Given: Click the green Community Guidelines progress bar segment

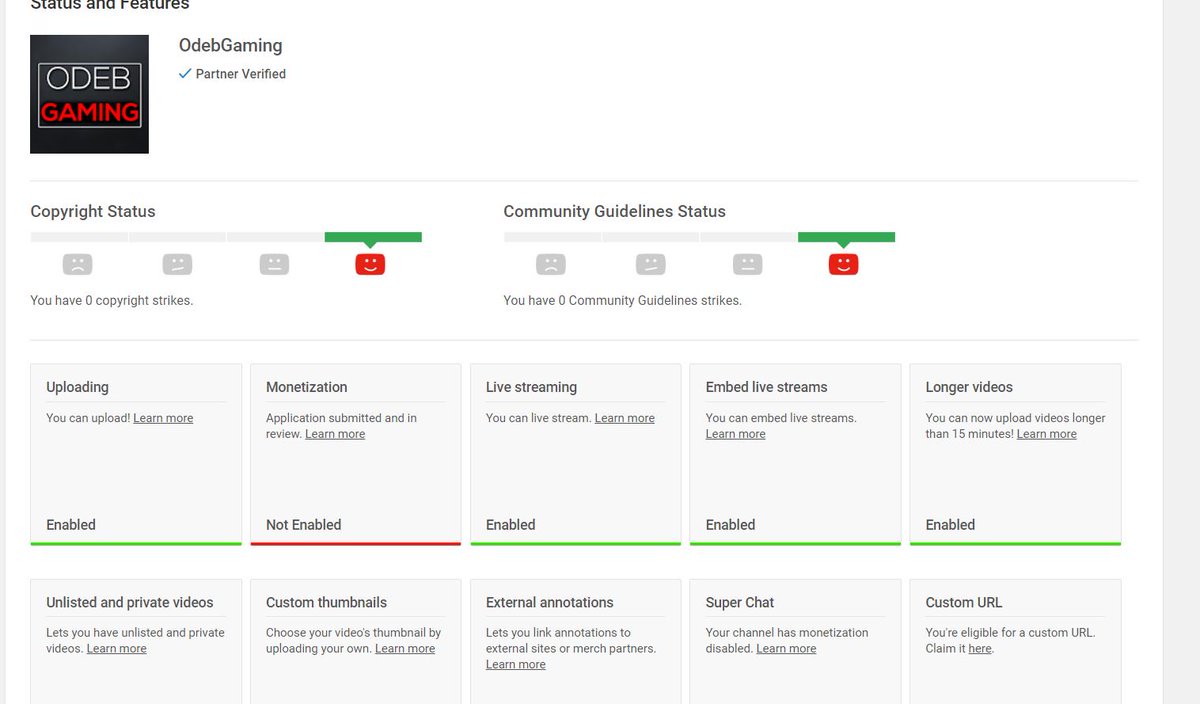Looking at the screenshot, I should tap(846, 237).
